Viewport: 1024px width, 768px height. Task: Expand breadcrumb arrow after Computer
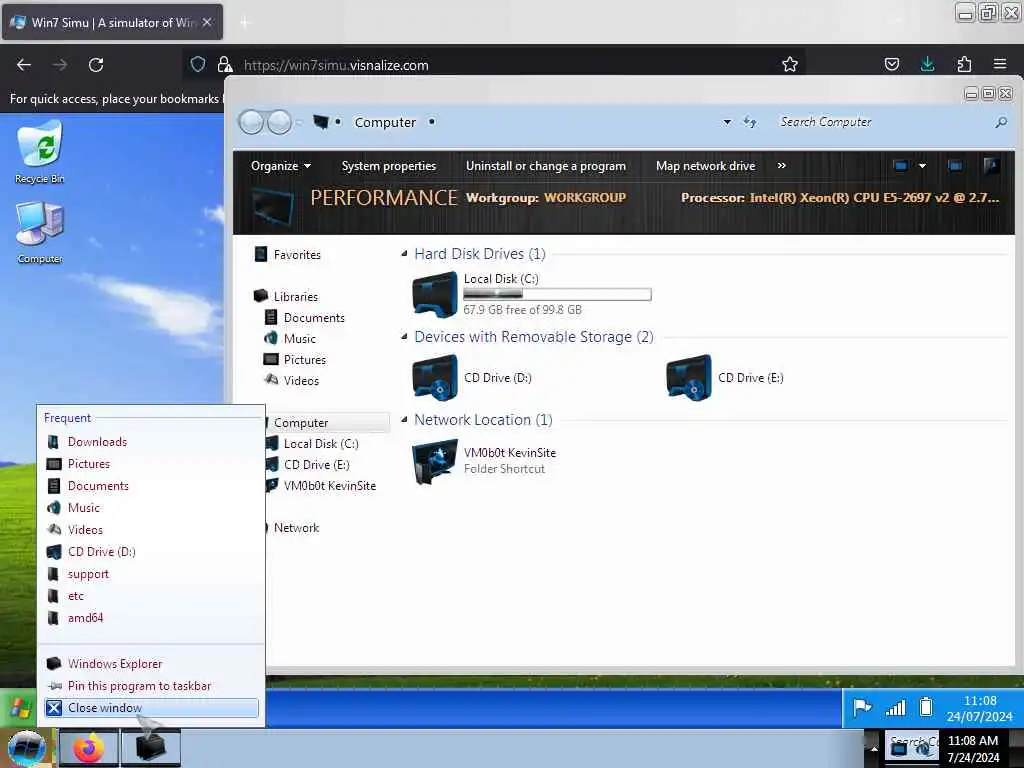coord(432,122)
